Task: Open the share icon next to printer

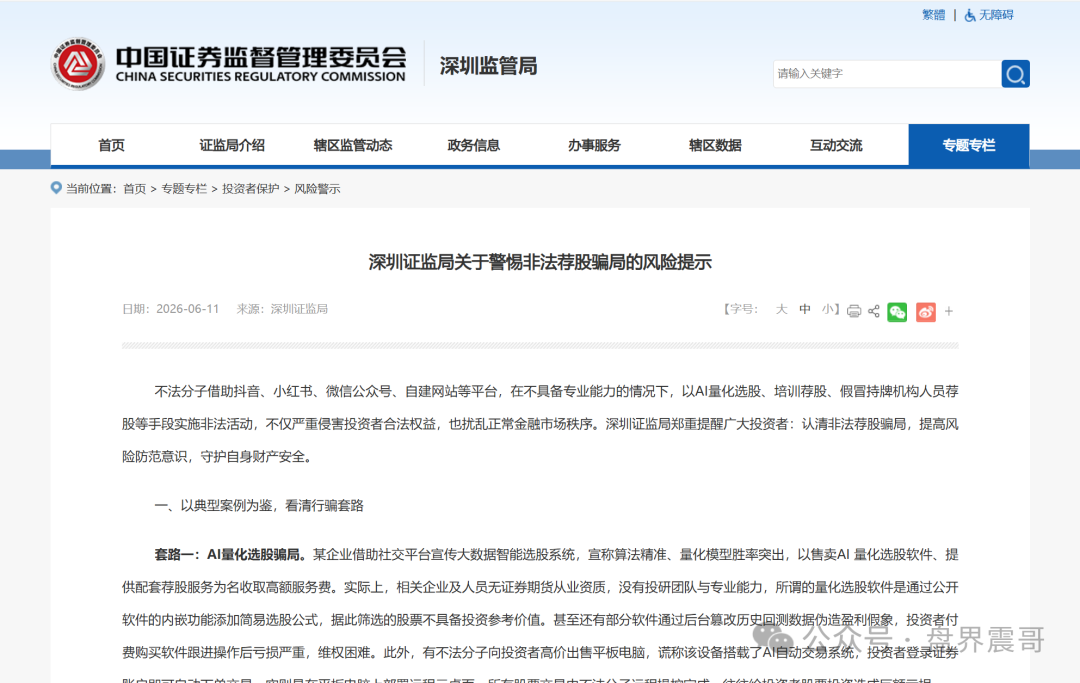Action: 874,311
